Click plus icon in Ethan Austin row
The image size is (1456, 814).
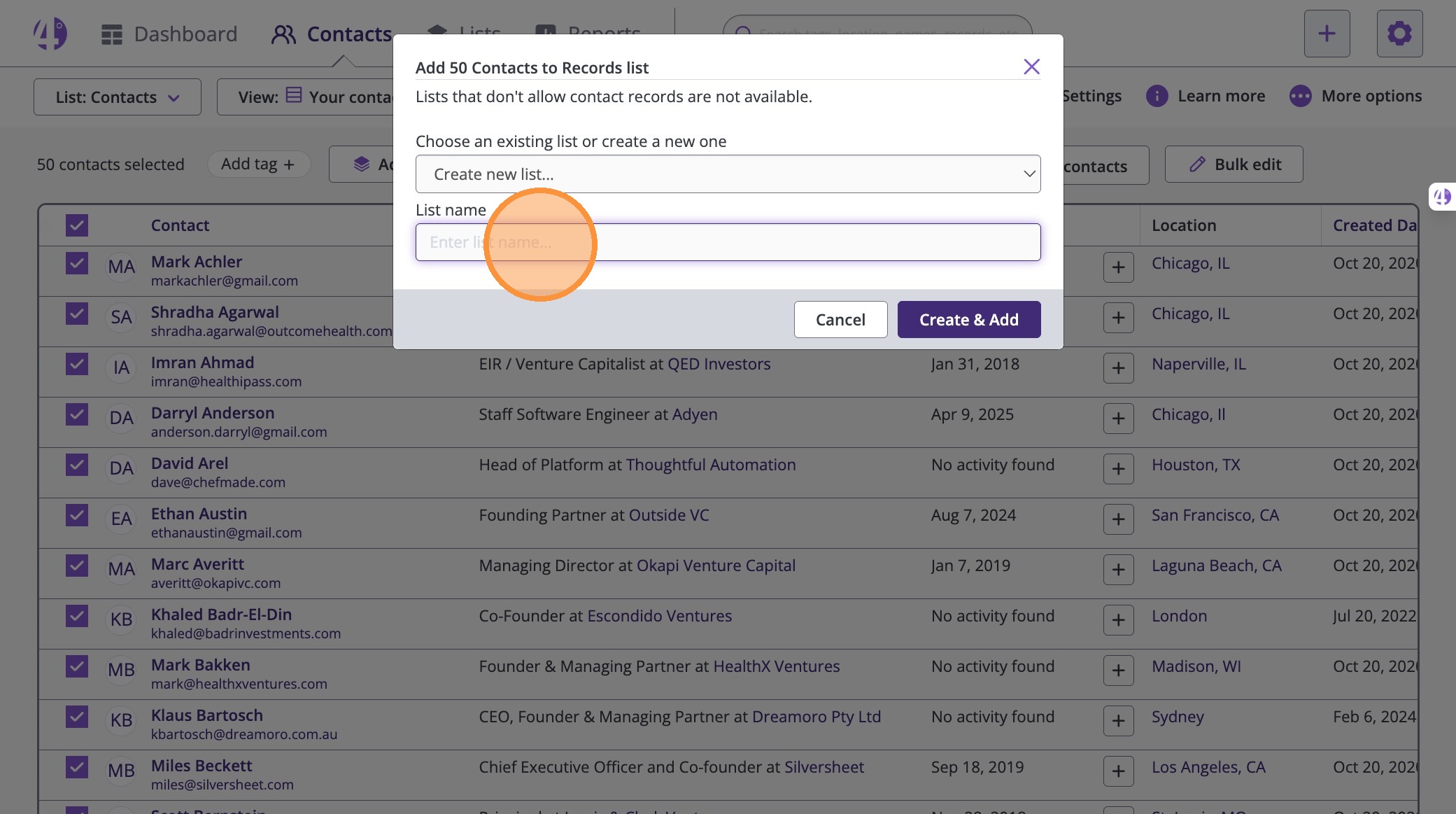[1118, 519]
